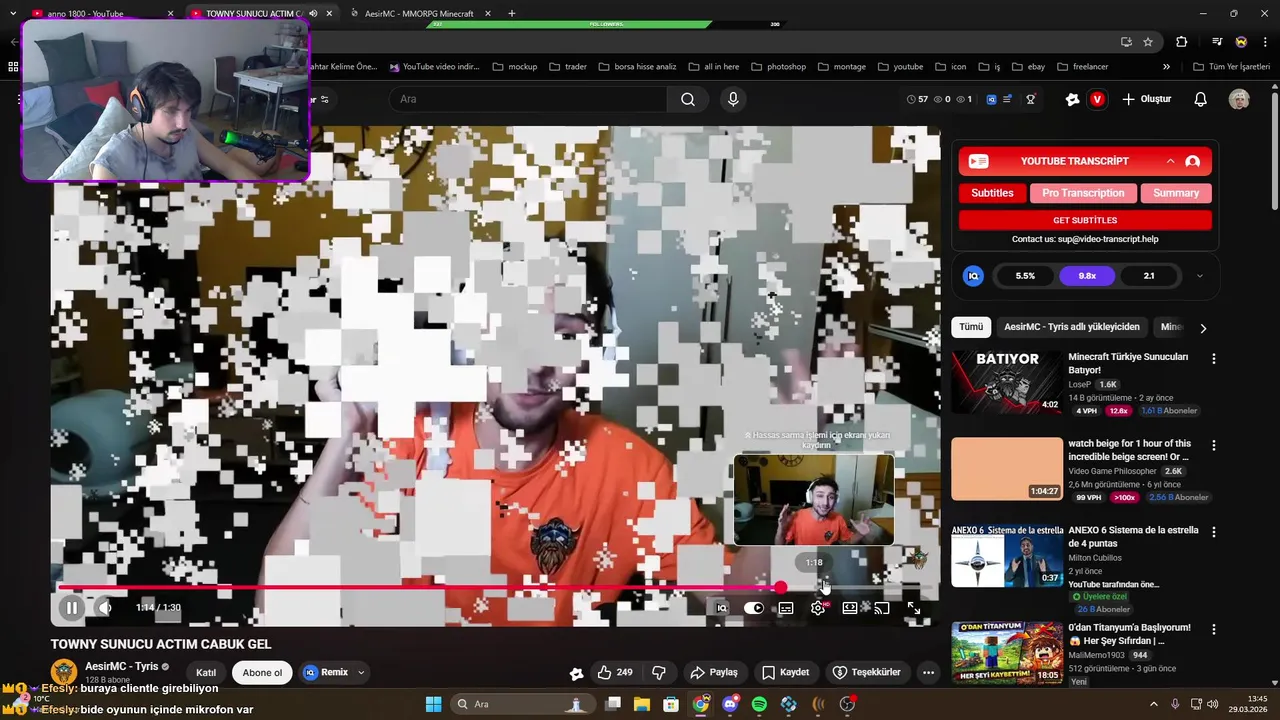Join the channel with the Katıl button

pyautogui.click(x=206, y=672)
